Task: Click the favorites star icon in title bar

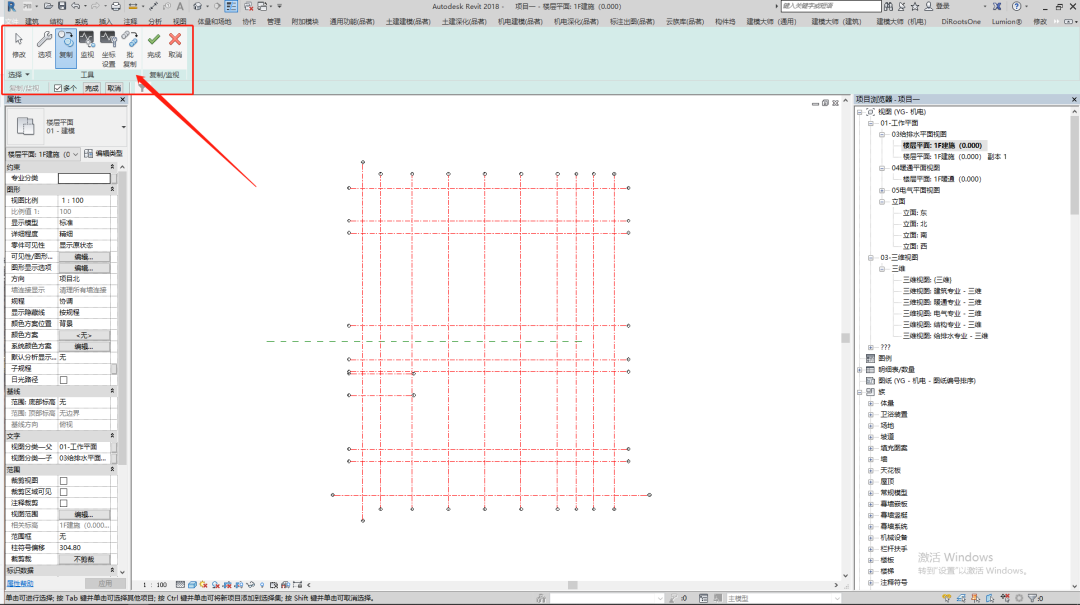Action: [915, 6]
